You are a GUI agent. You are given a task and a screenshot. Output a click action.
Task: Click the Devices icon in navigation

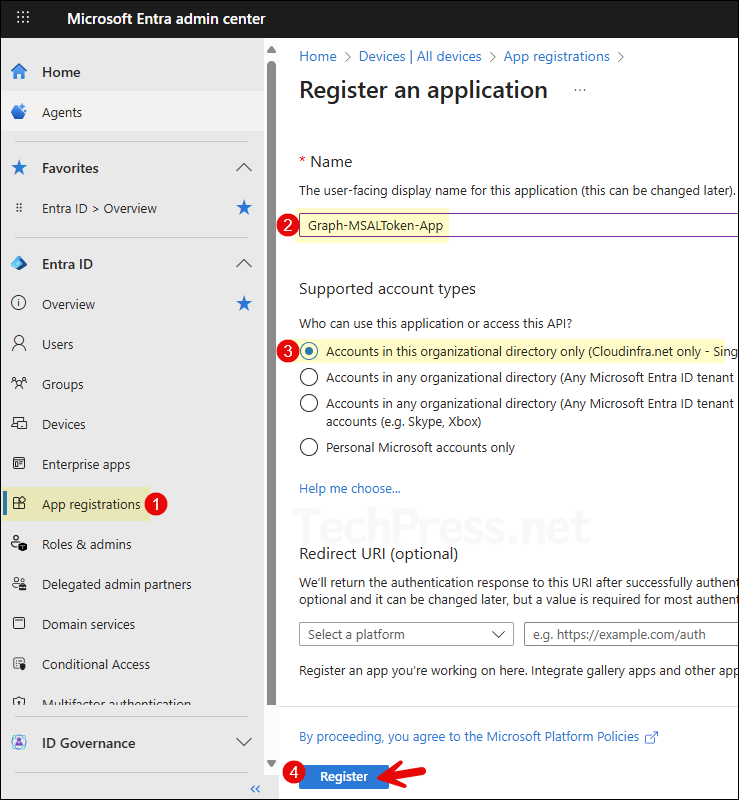tap(19, 424)
